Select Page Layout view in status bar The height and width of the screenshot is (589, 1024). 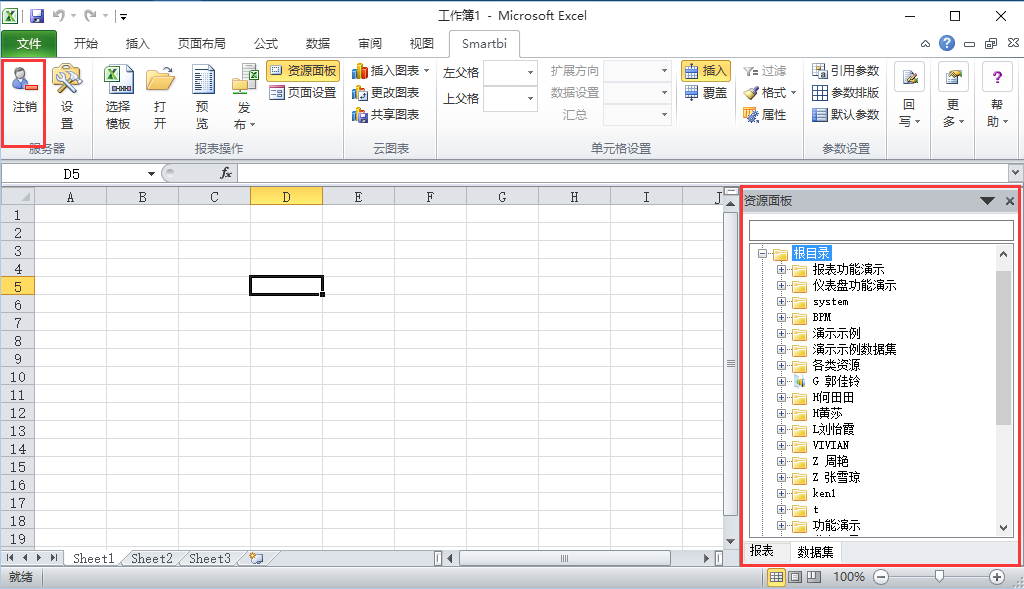[795, 577]
